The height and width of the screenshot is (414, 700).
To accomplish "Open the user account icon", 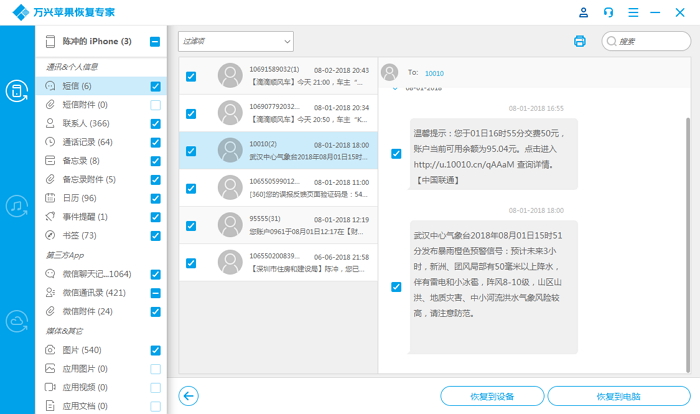I will (x=584, y=12).
